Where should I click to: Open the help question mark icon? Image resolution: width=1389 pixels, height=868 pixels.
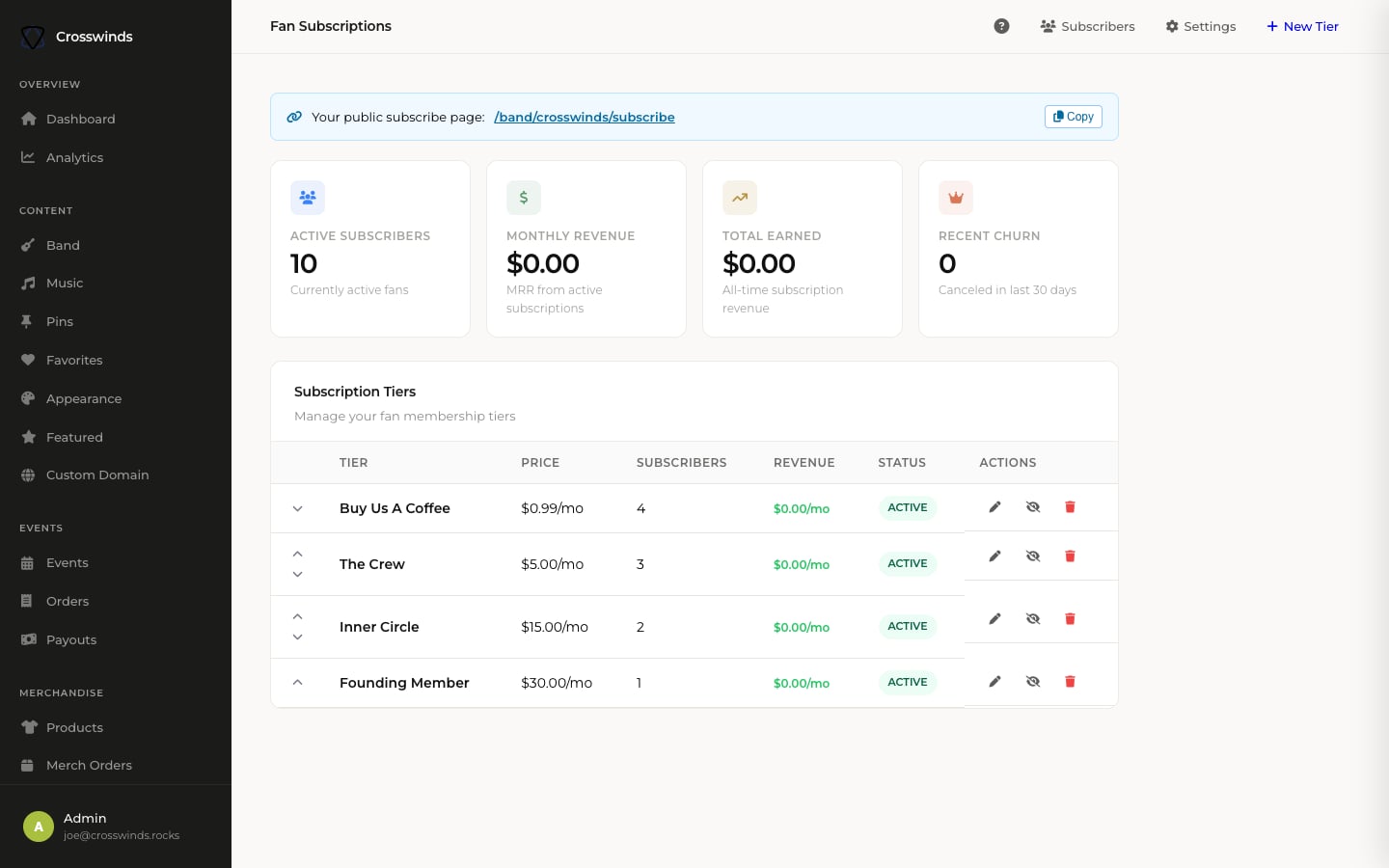[x=1001, y=26]
